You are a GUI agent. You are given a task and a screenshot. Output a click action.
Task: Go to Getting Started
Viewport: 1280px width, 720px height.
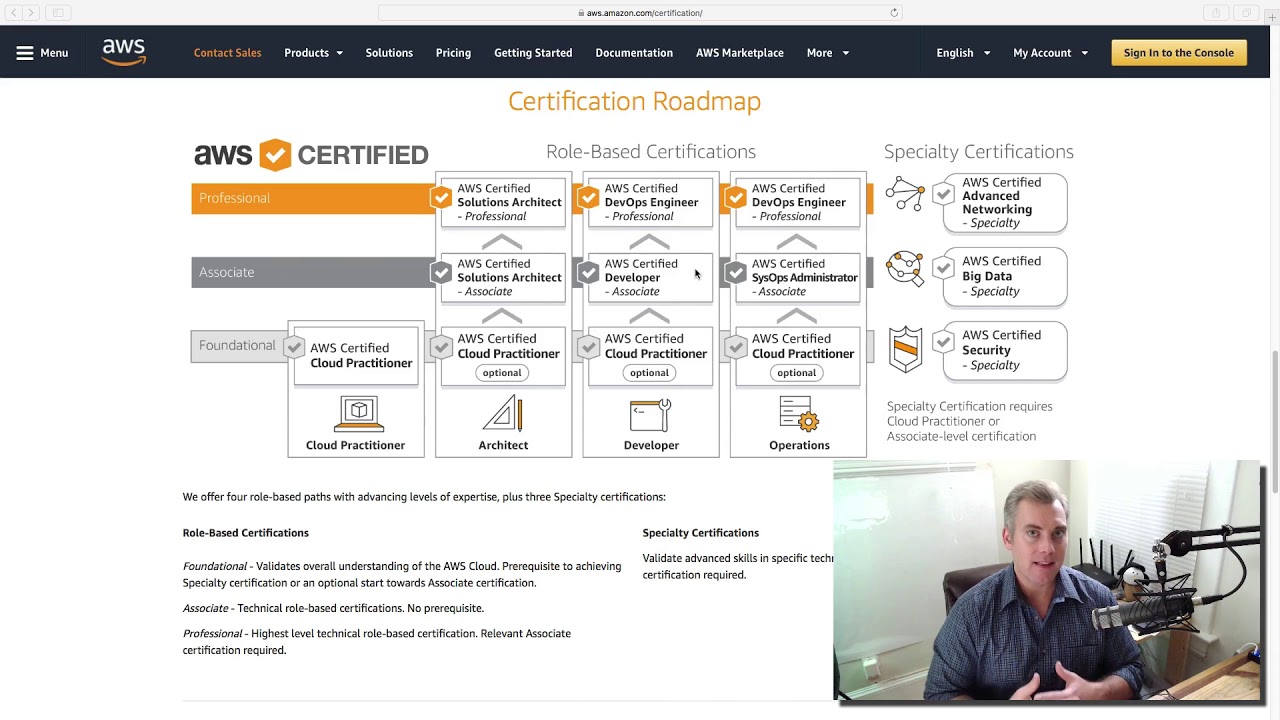coord(533,53)
